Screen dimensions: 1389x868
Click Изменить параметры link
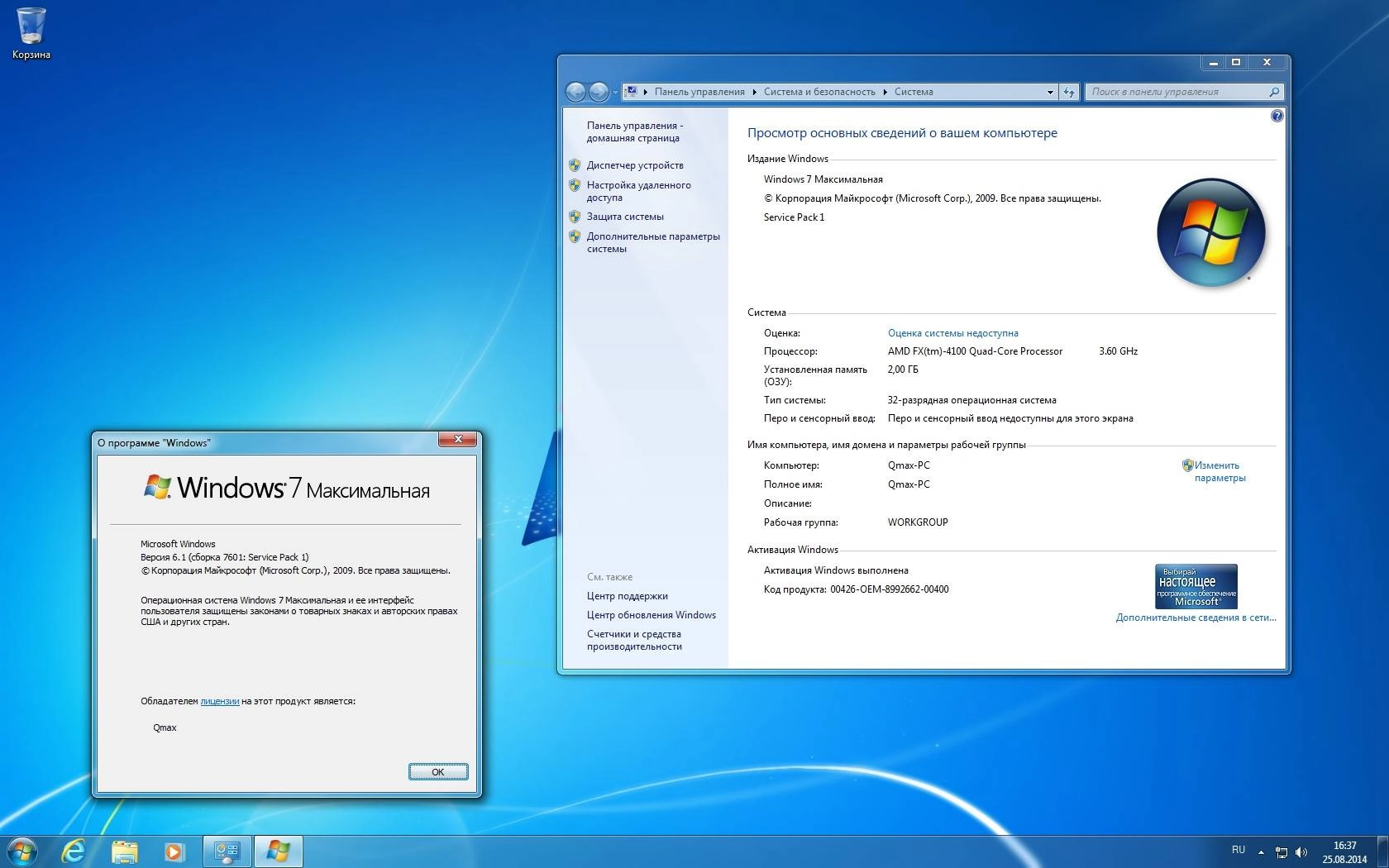pyautogui.click(x=1220, y=471)
